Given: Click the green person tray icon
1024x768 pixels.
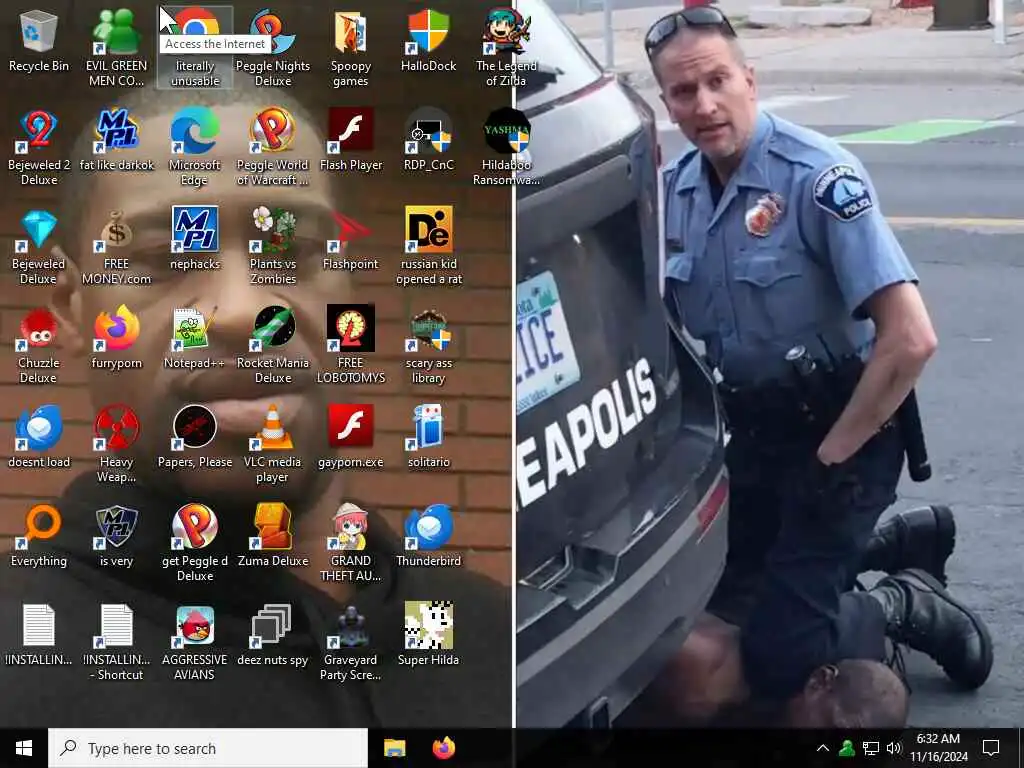Looking at the screenshot, I should tap(847, 748).
